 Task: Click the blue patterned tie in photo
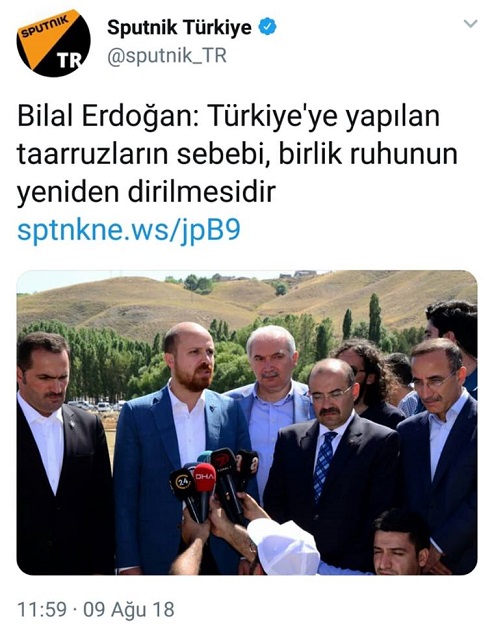coord(323,462)
